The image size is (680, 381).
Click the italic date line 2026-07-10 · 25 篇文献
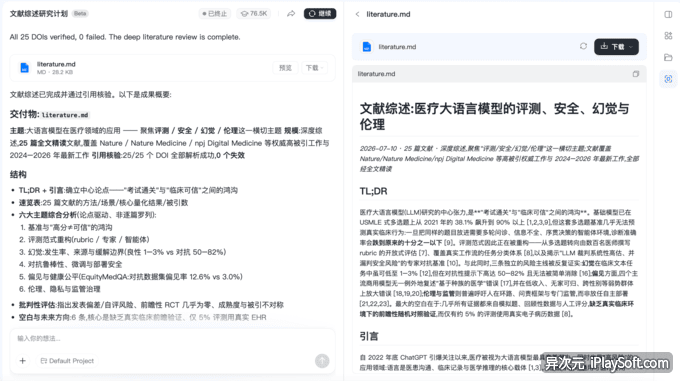point(499,159)
